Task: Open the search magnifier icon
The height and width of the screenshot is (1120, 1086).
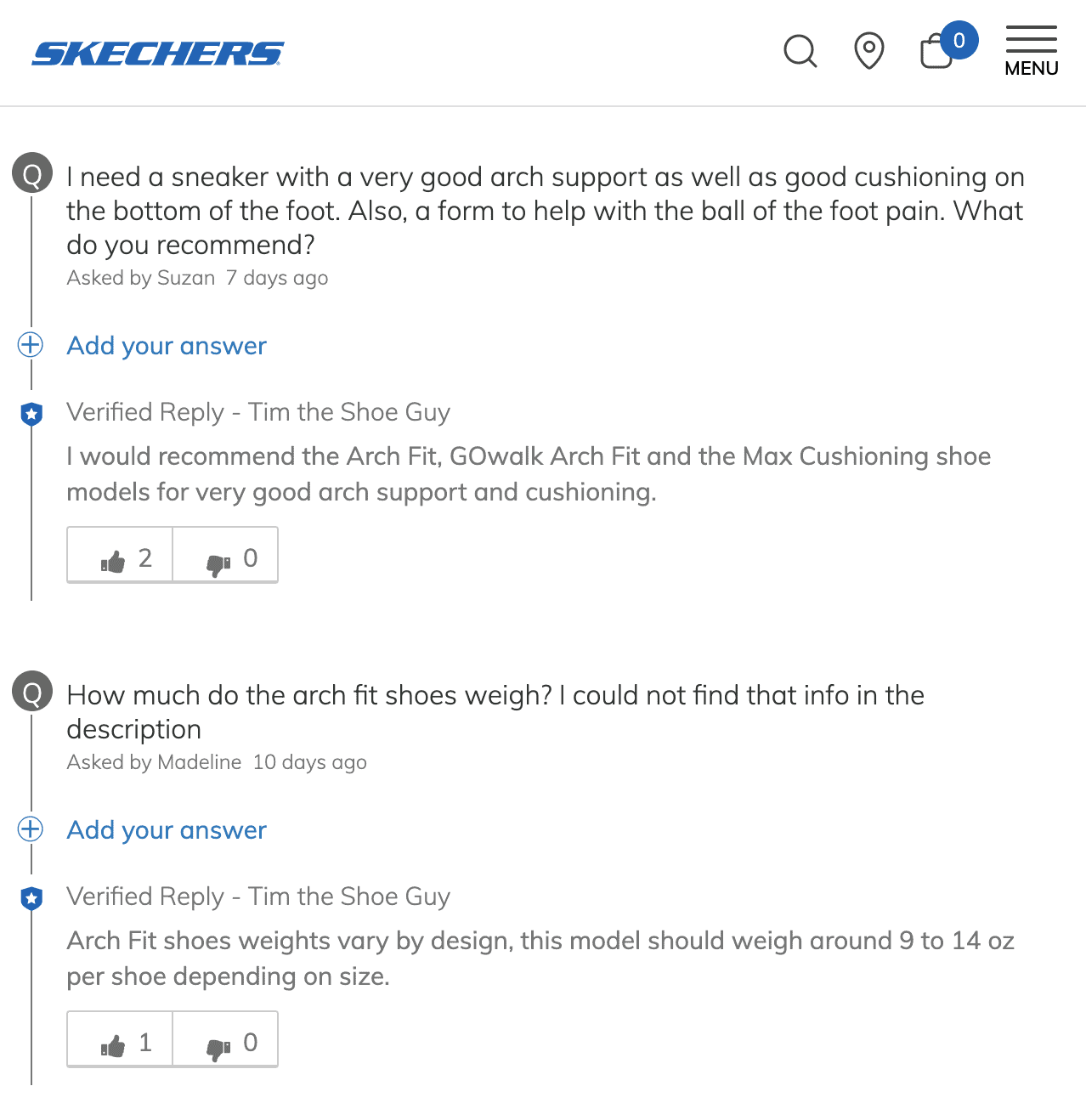Action: tap(800, 51)
